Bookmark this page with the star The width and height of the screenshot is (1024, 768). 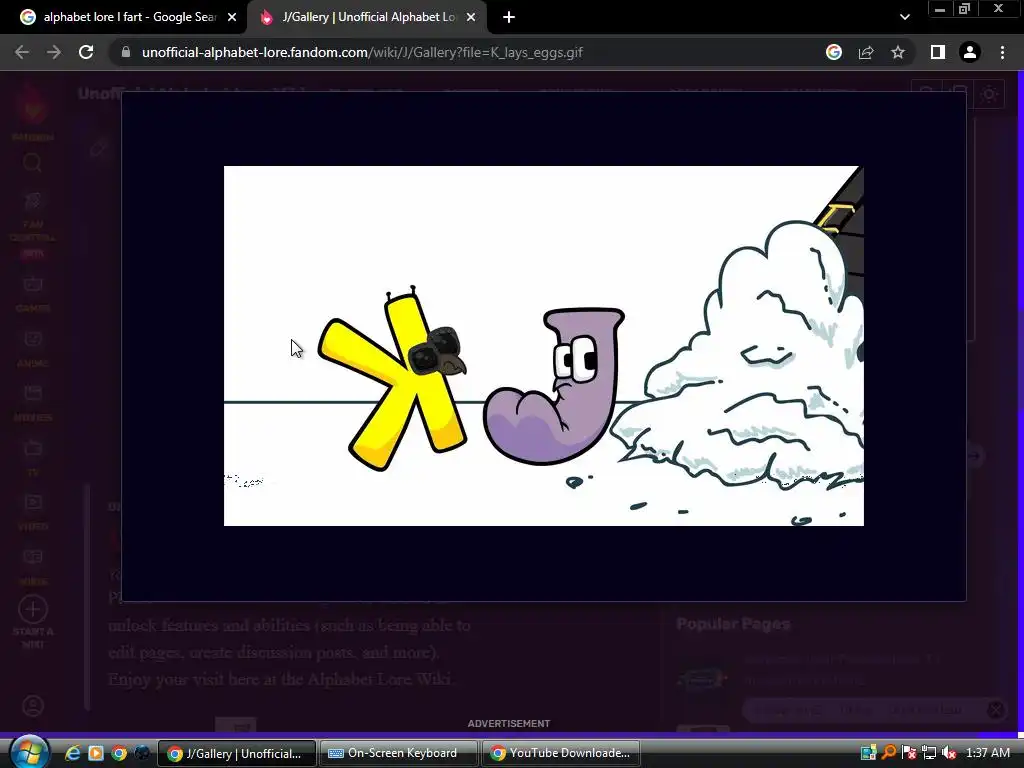[x=898, y=52]
